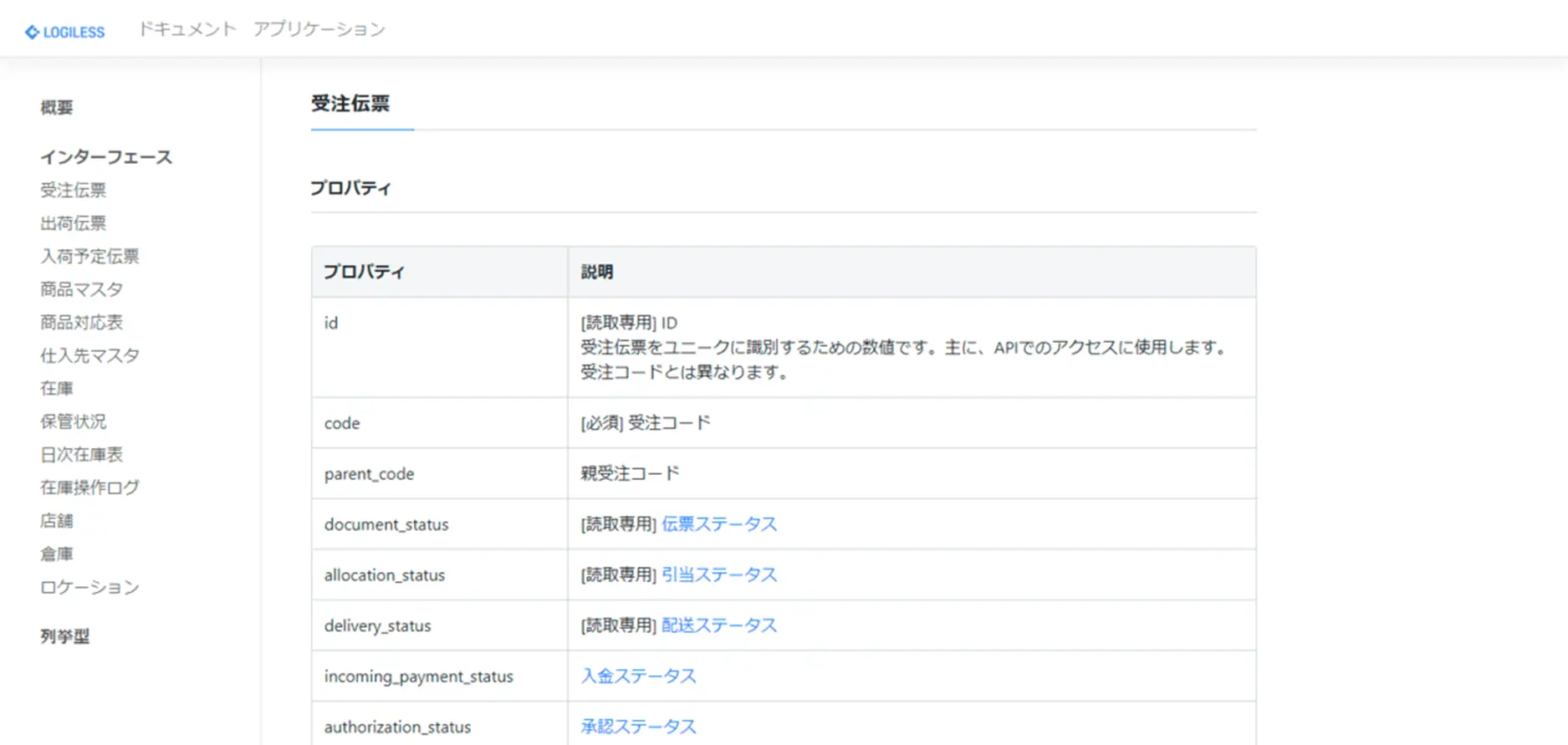Open 仕入先マスタ sidebar link

(89, 355)
